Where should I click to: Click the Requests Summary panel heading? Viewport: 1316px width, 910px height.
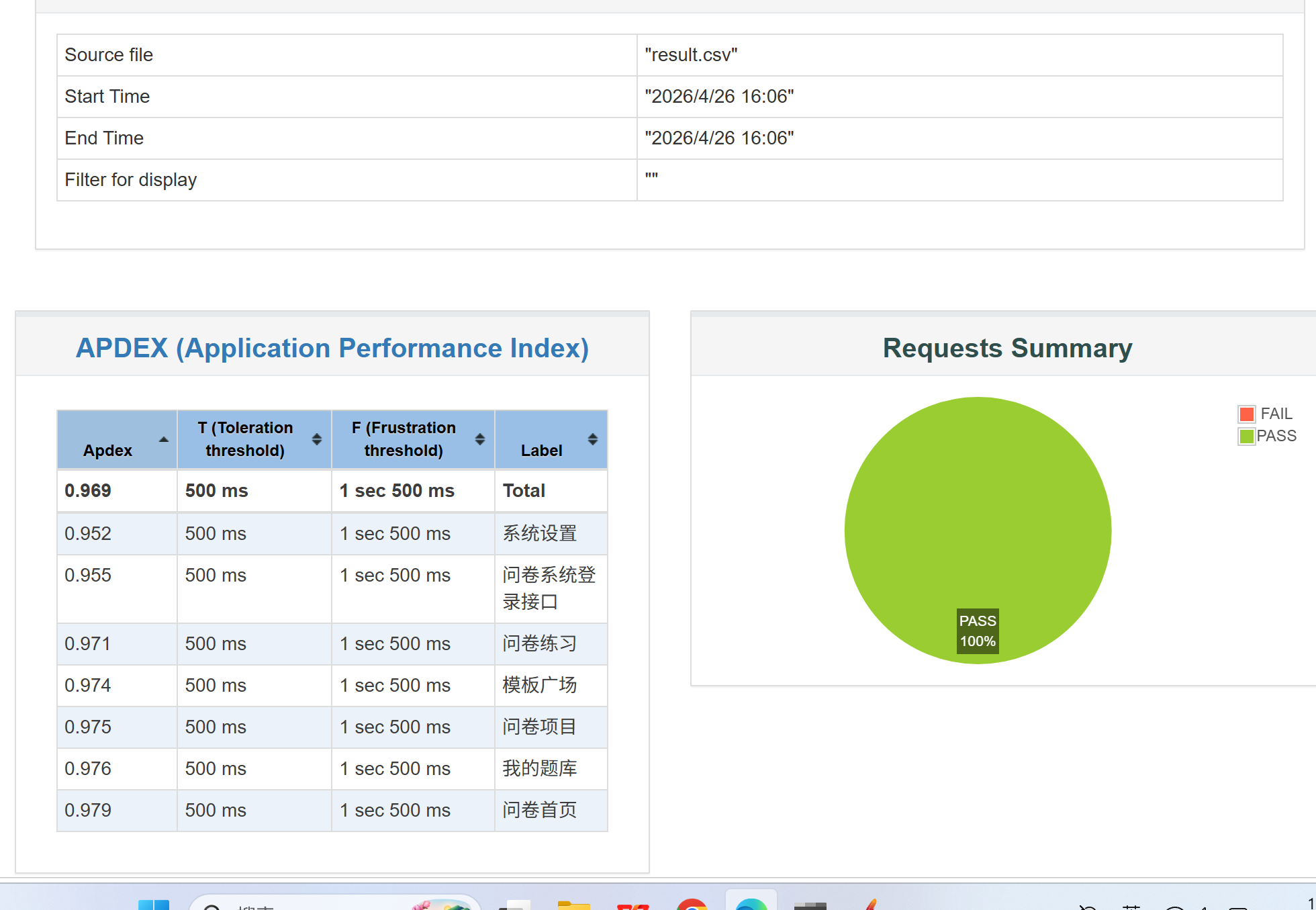(1007, 348)
